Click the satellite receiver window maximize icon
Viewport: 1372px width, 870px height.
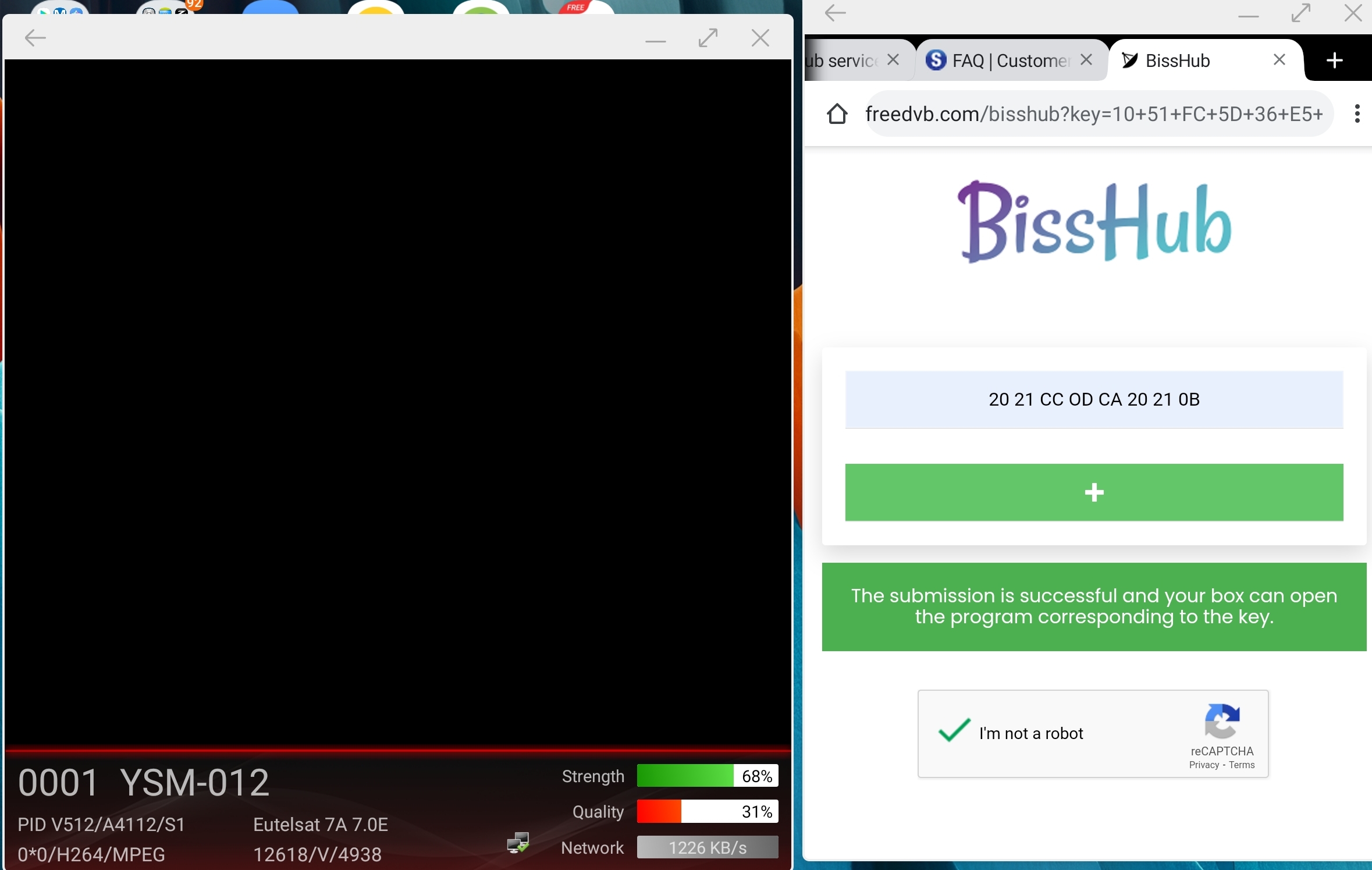707,37
